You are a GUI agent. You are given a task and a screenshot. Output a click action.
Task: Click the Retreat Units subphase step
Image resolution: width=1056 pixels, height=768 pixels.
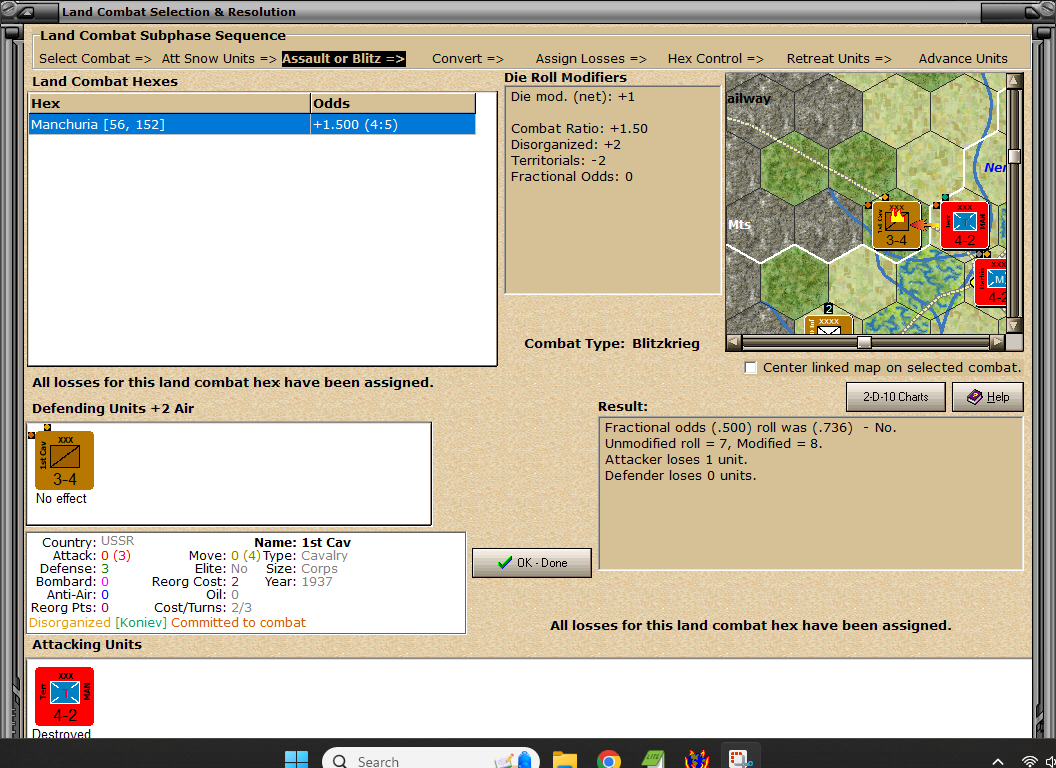point(839,59)
